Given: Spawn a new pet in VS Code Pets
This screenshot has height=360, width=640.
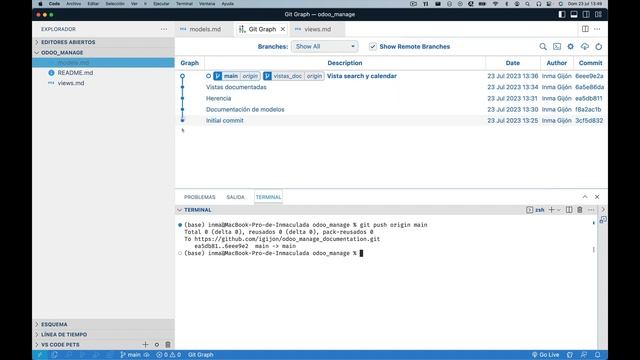Looking at the screenshot, I should pos(145,344).
